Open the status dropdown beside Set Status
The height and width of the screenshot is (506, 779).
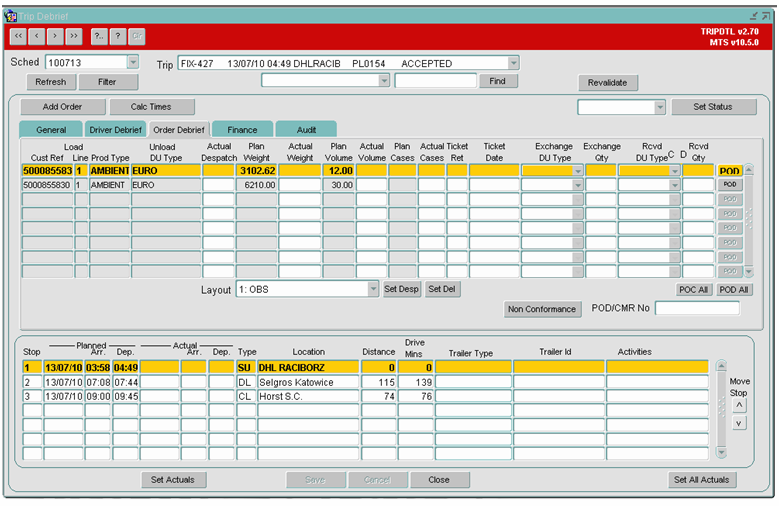click(x=660, y=107)
